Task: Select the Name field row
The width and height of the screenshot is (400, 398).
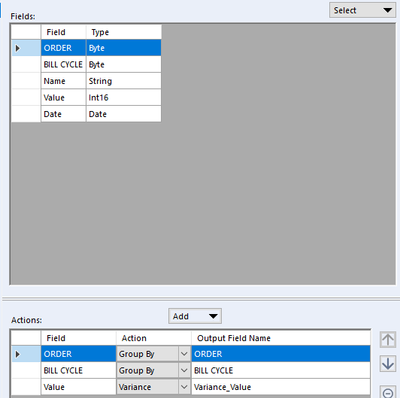Action: (86, 81)
